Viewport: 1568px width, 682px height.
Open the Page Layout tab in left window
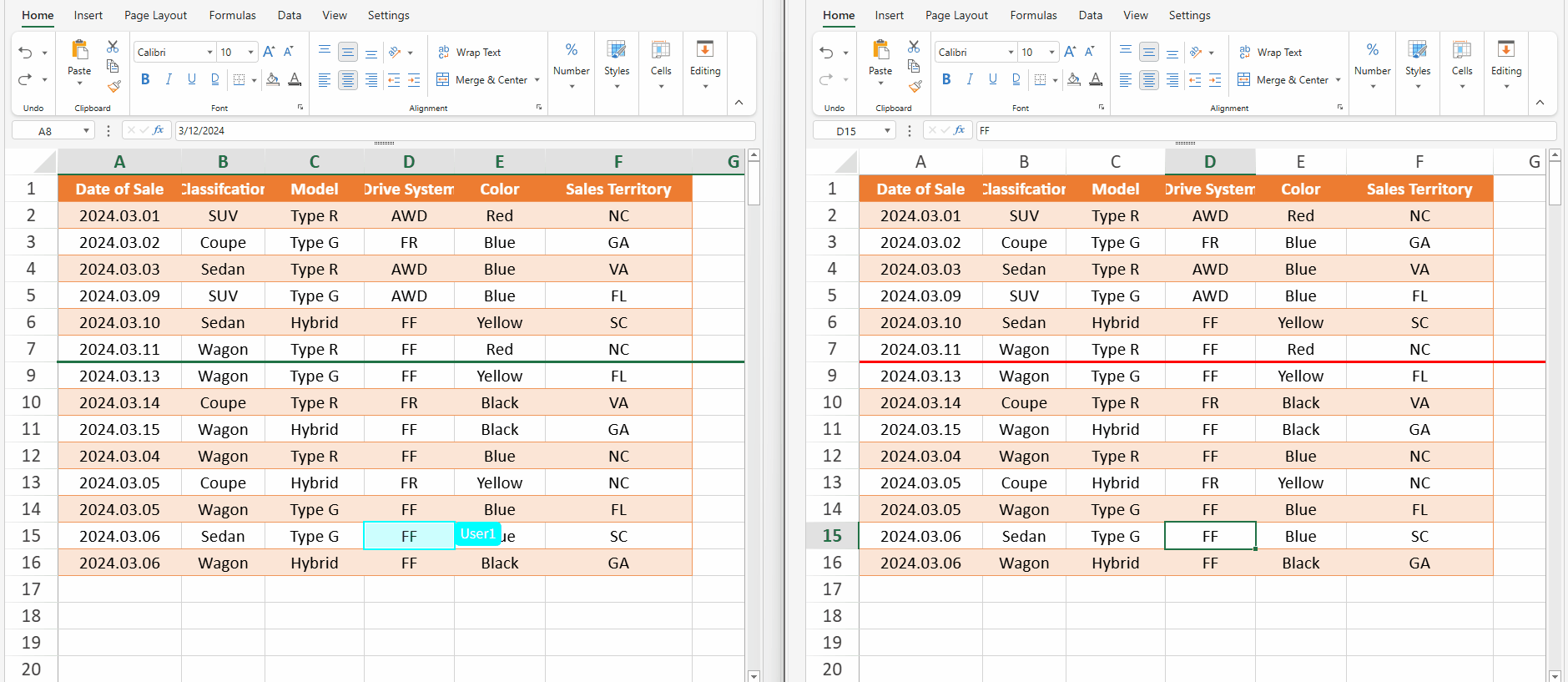coord(156,15)
